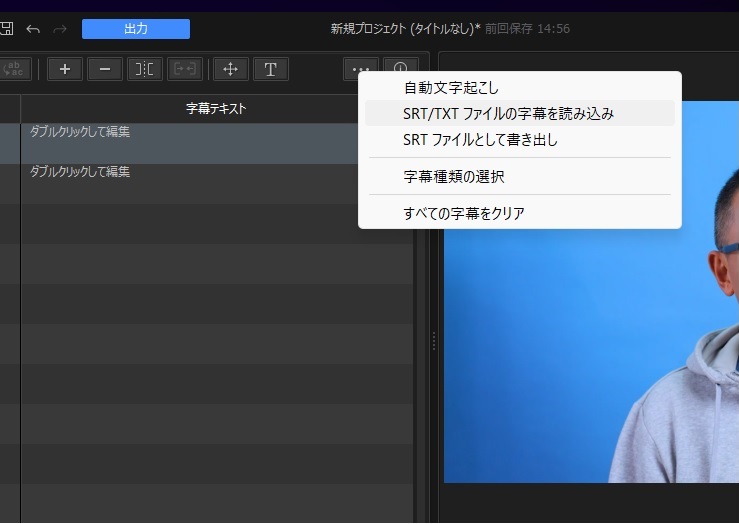Screen dimensions: 739x524
Task: Select SRT/TXT ファイルの字幕を読み込み
Action: pyautogui.click(x=520, y=114)
